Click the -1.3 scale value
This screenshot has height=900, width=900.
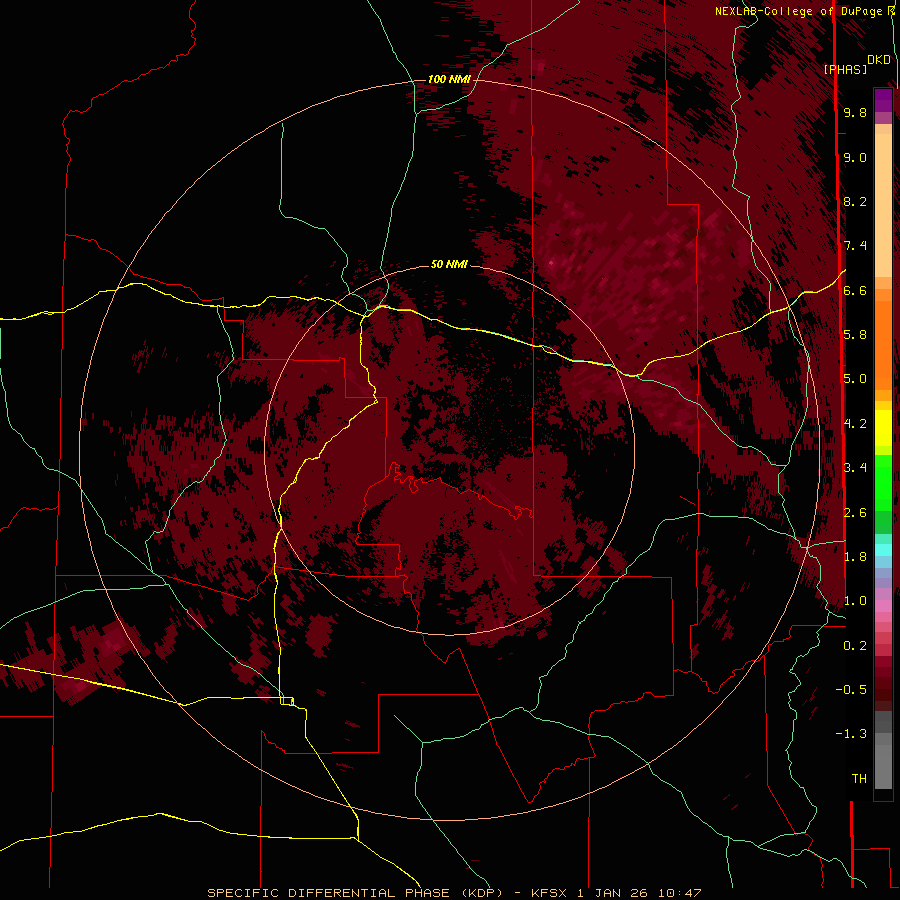[851, 734]
